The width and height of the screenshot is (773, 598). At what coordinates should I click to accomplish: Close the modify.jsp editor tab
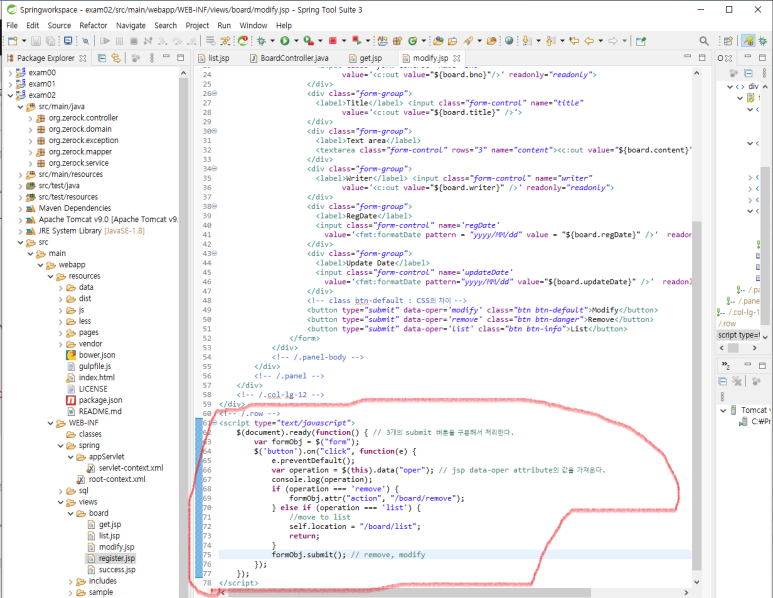tap(457, 58)
